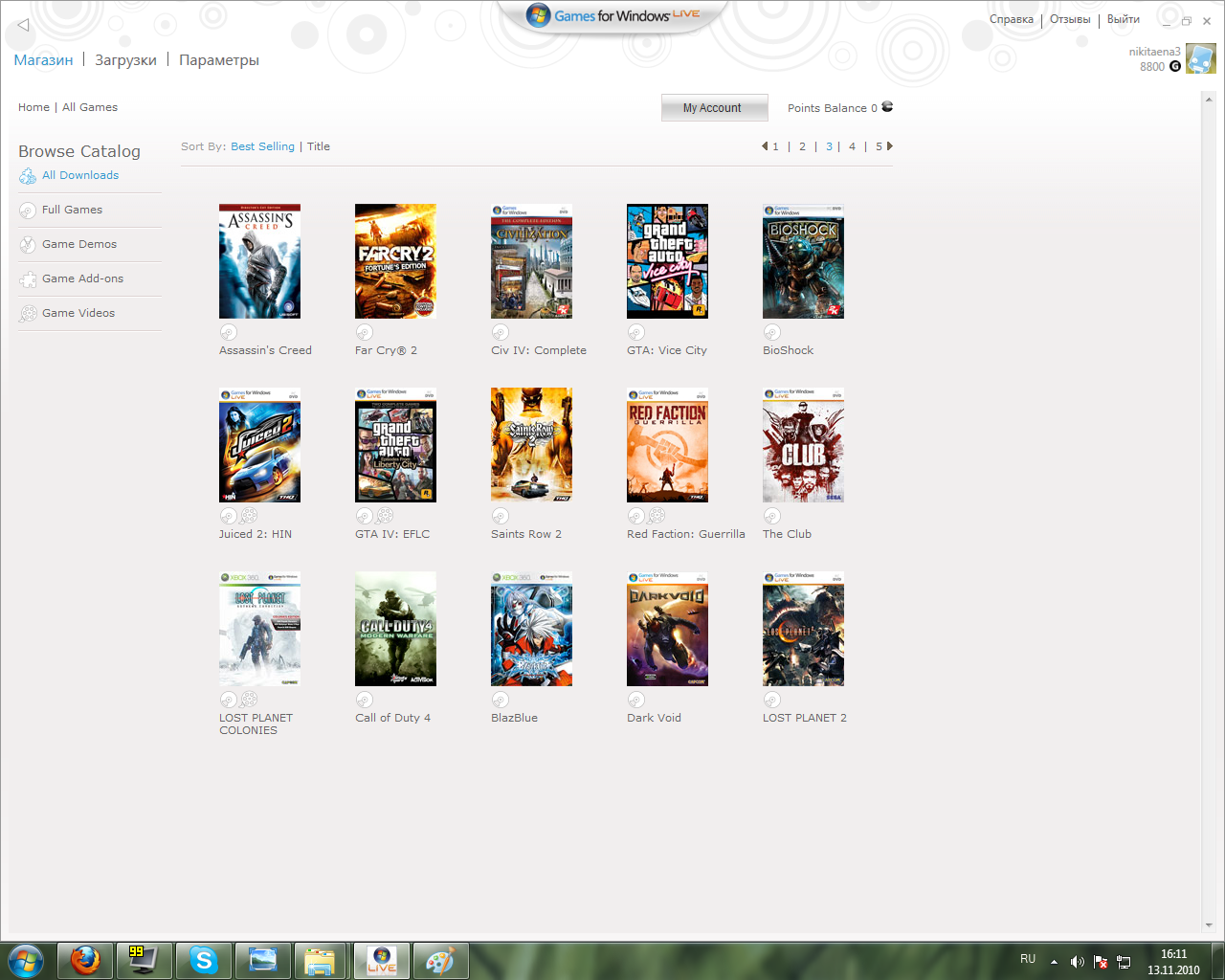The width and height of the screenshot is (1225, 980).
Task: Open the Civ IV: Complete cover thumbnail
Action: pyautogui.click(x=531, y=261)
